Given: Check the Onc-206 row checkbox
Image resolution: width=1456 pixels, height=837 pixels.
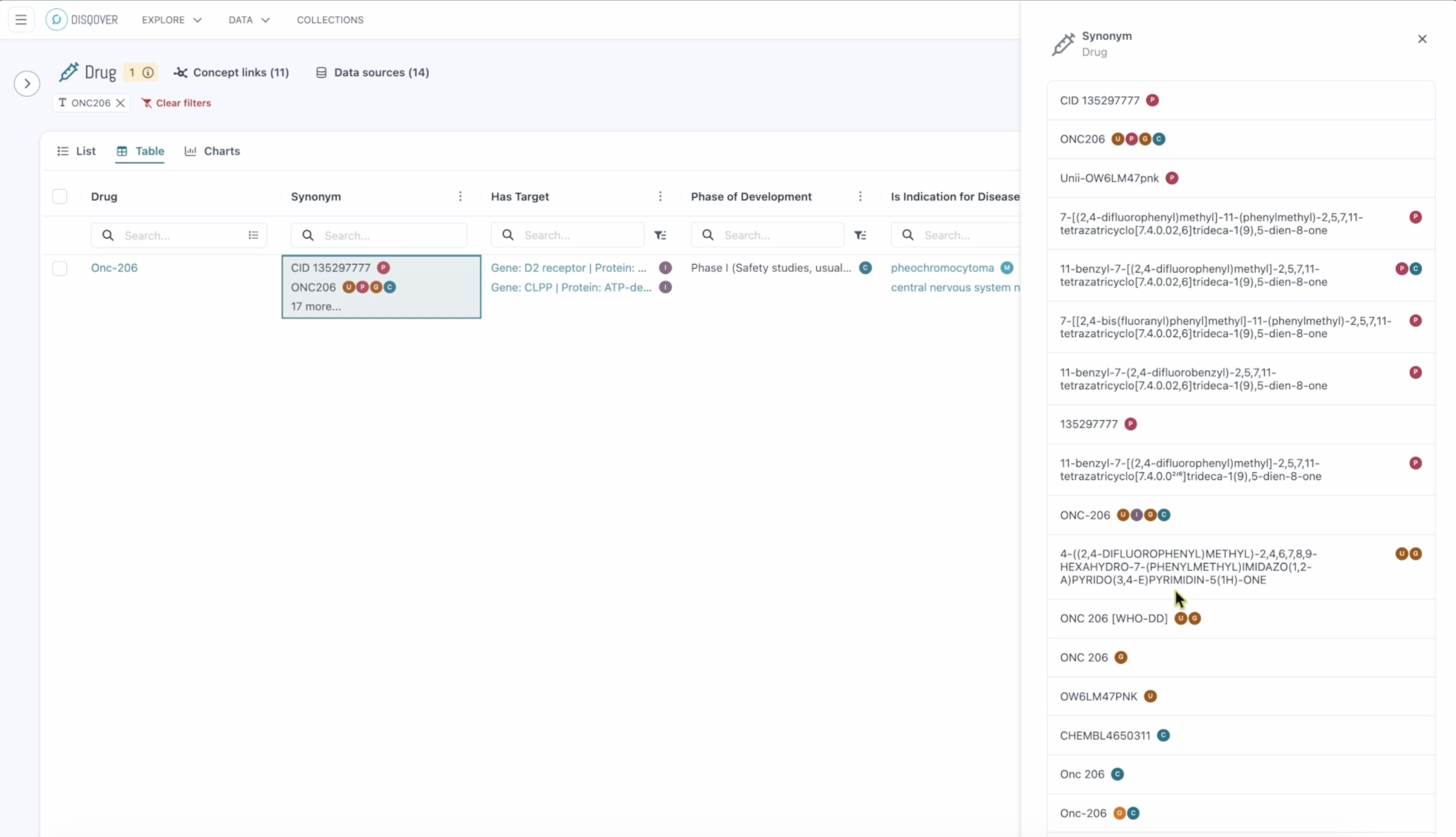Looking at the screenshot, I should click(x=60, y=268).
